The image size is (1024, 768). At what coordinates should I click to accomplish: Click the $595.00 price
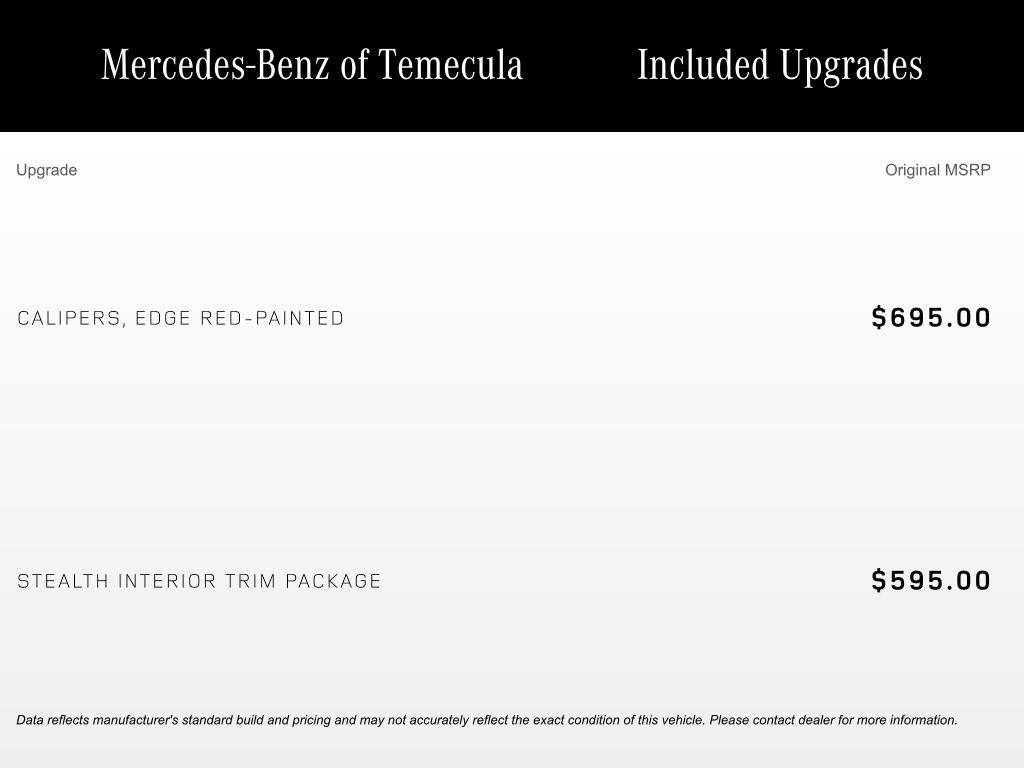(931, 581)
